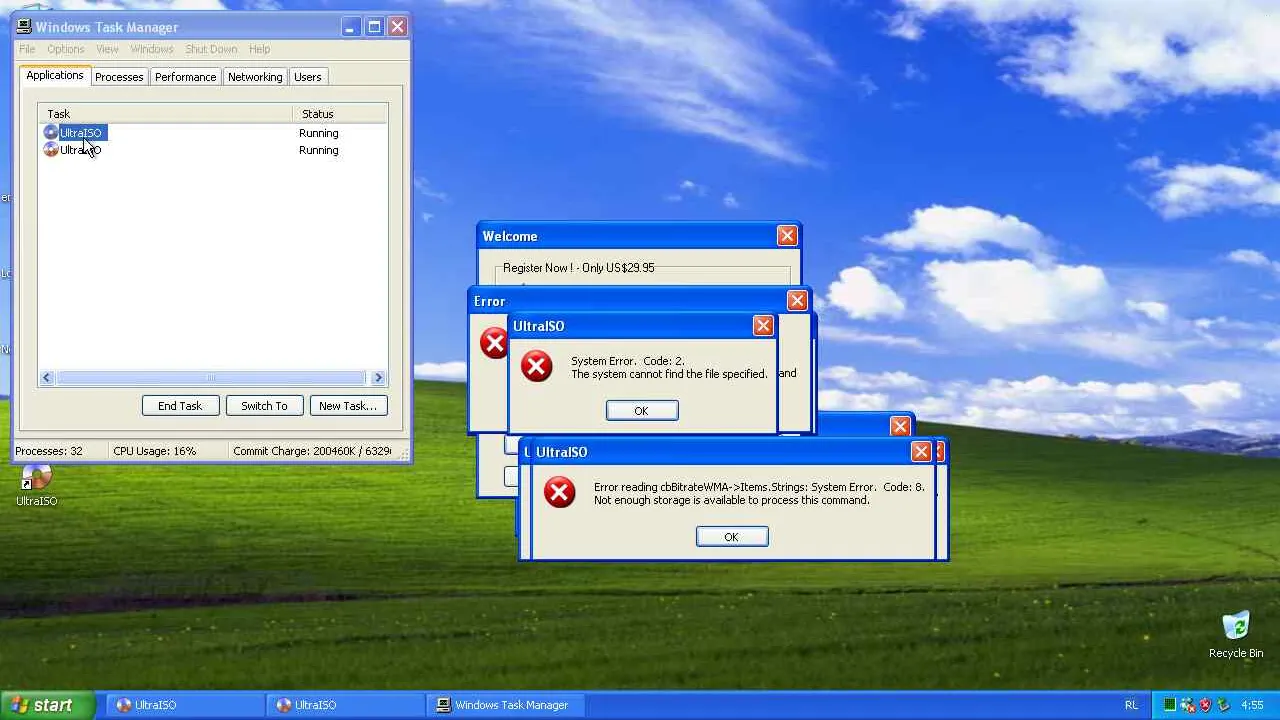Click the red error icon in the Code 8 dialog
1280x720 pixels.
click(559, 492)
